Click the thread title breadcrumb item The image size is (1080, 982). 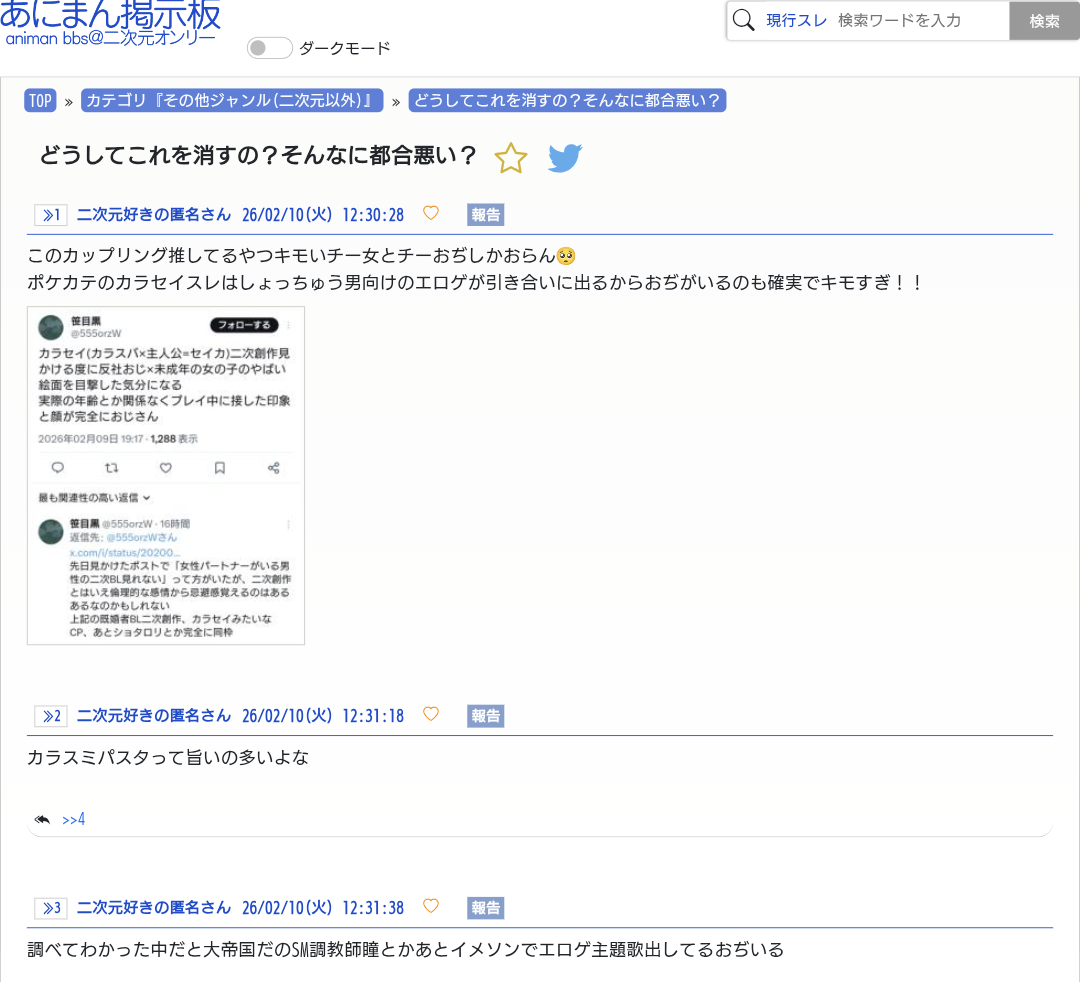pyautogui.click(x=567, y=101)
